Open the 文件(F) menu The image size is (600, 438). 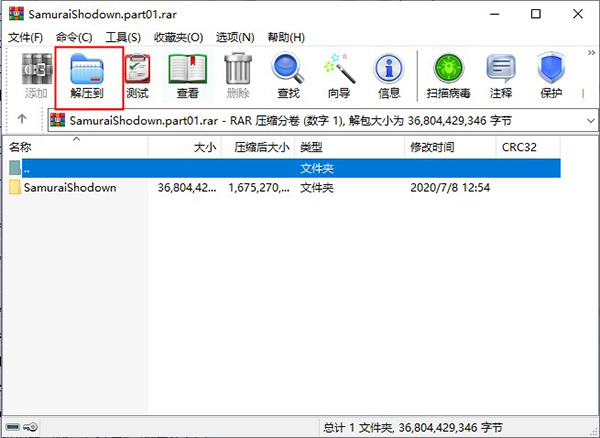[x=26, y=37]
